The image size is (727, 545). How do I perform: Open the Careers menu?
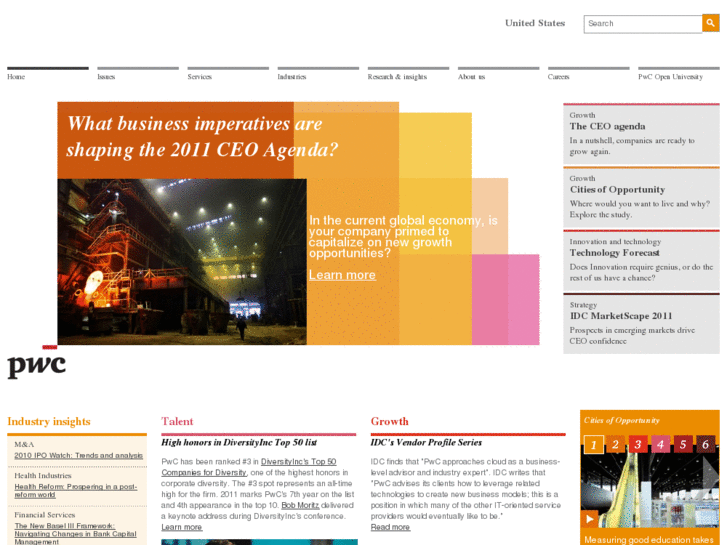(x=558, y=77)
